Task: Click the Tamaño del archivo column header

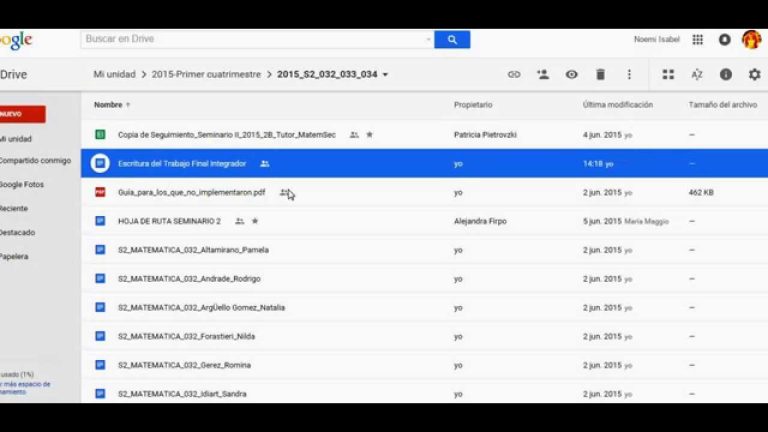Action: (722, 105)
